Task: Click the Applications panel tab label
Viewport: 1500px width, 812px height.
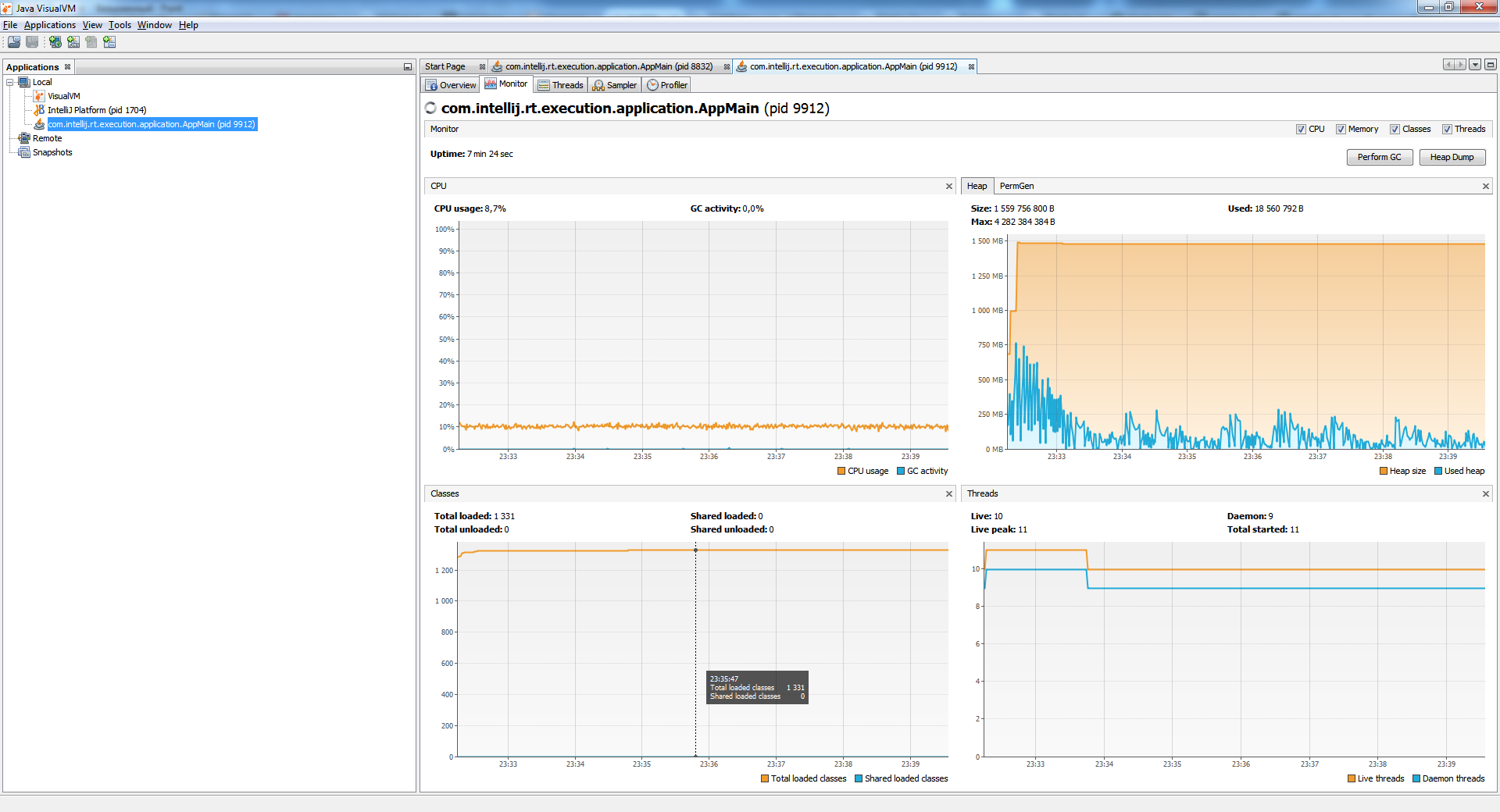Action: point(33,67)
